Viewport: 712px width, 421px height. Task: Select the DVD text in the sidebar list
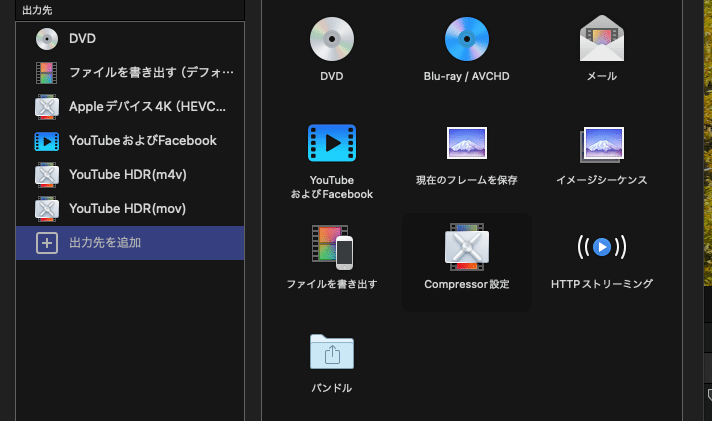(82, 39)
